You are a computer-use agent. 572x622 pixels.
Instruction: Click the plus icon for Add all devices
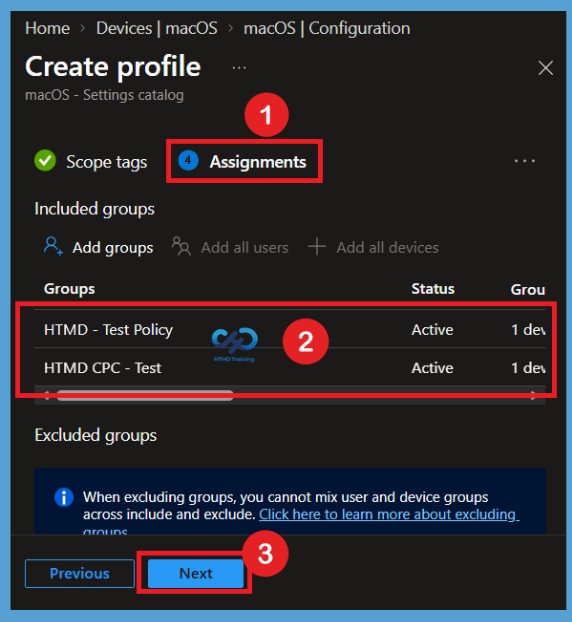(x=317, y=246)
